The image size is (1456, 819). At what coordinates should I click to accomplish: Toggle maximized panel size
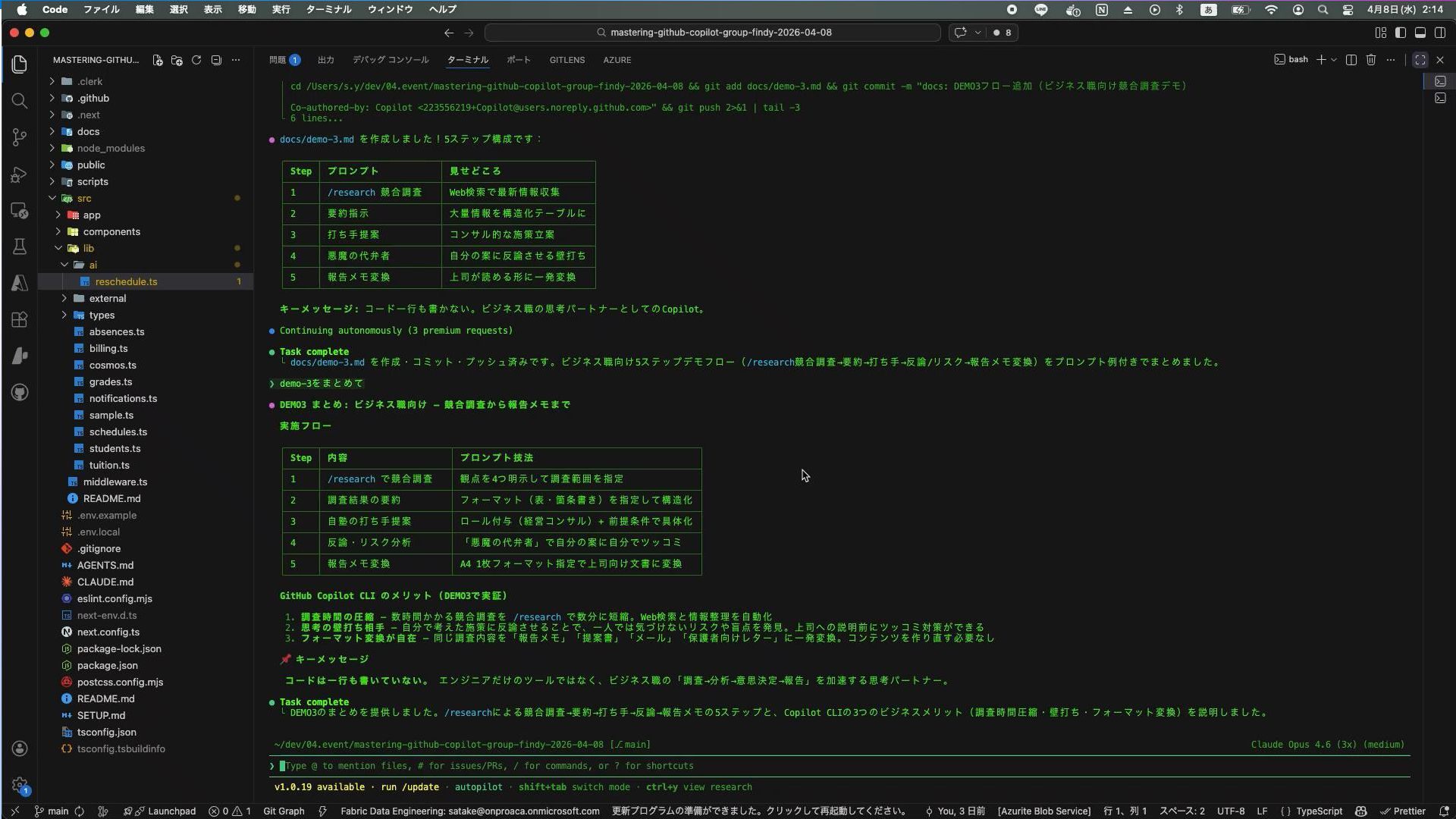point(1420,60)
